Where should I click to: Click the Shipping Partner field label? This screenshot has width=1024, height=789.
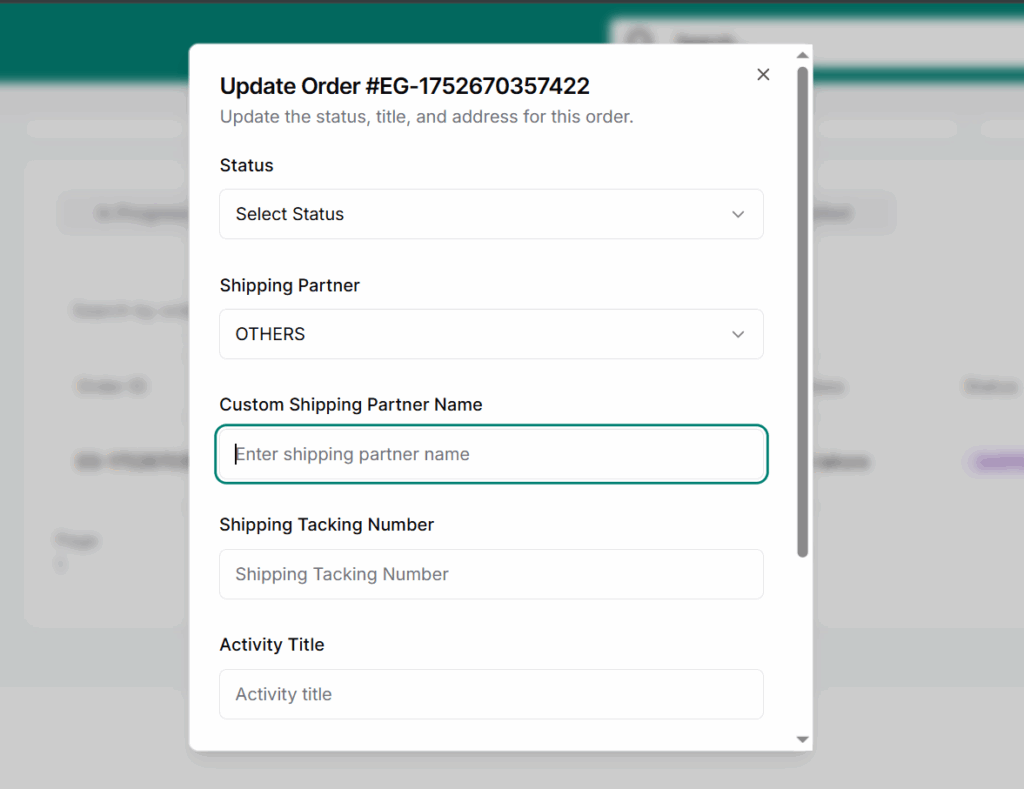[x=289, y=285]
